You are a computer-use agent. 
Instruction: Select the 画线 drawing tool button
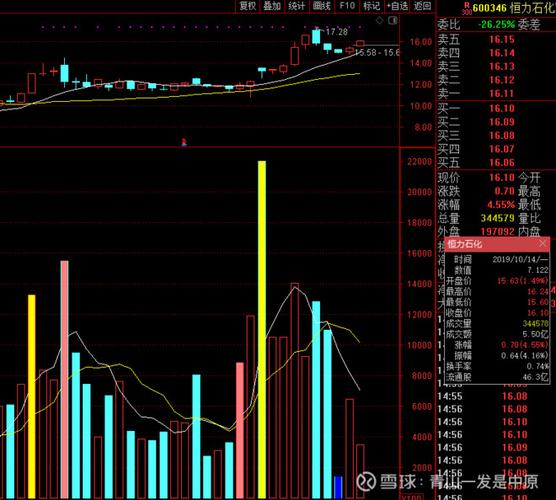(x=321, y=6)
